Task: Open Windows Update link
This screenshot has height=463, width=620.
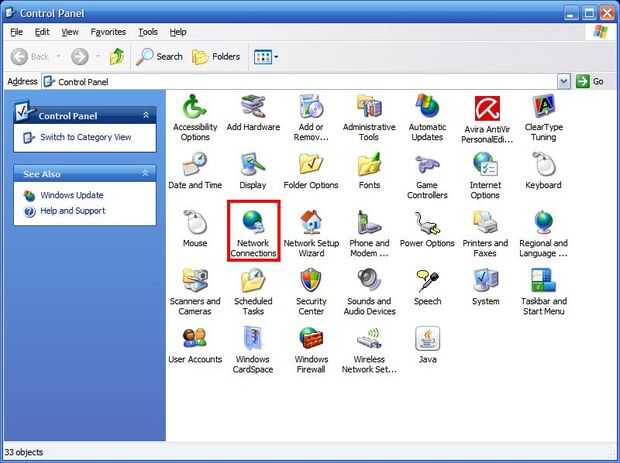Action: tap(72, 195)
